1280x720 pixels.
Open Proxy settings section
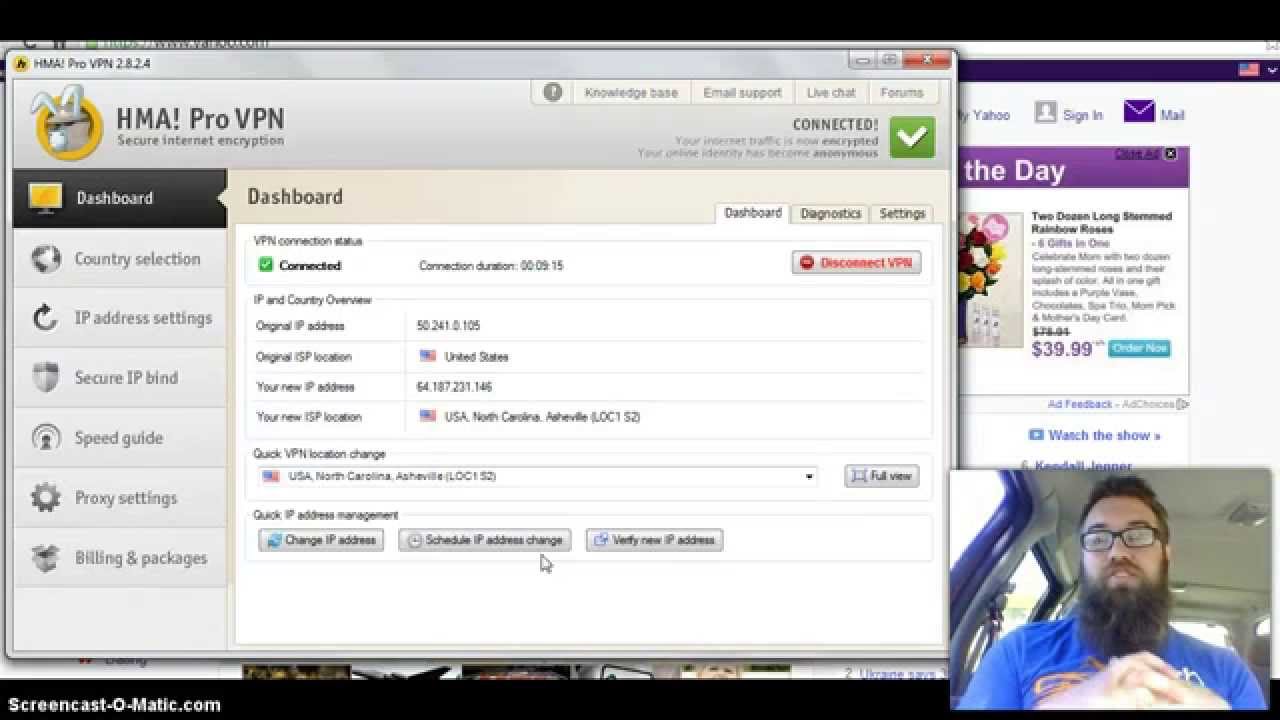pyautogui.click(x=120, y=498)
